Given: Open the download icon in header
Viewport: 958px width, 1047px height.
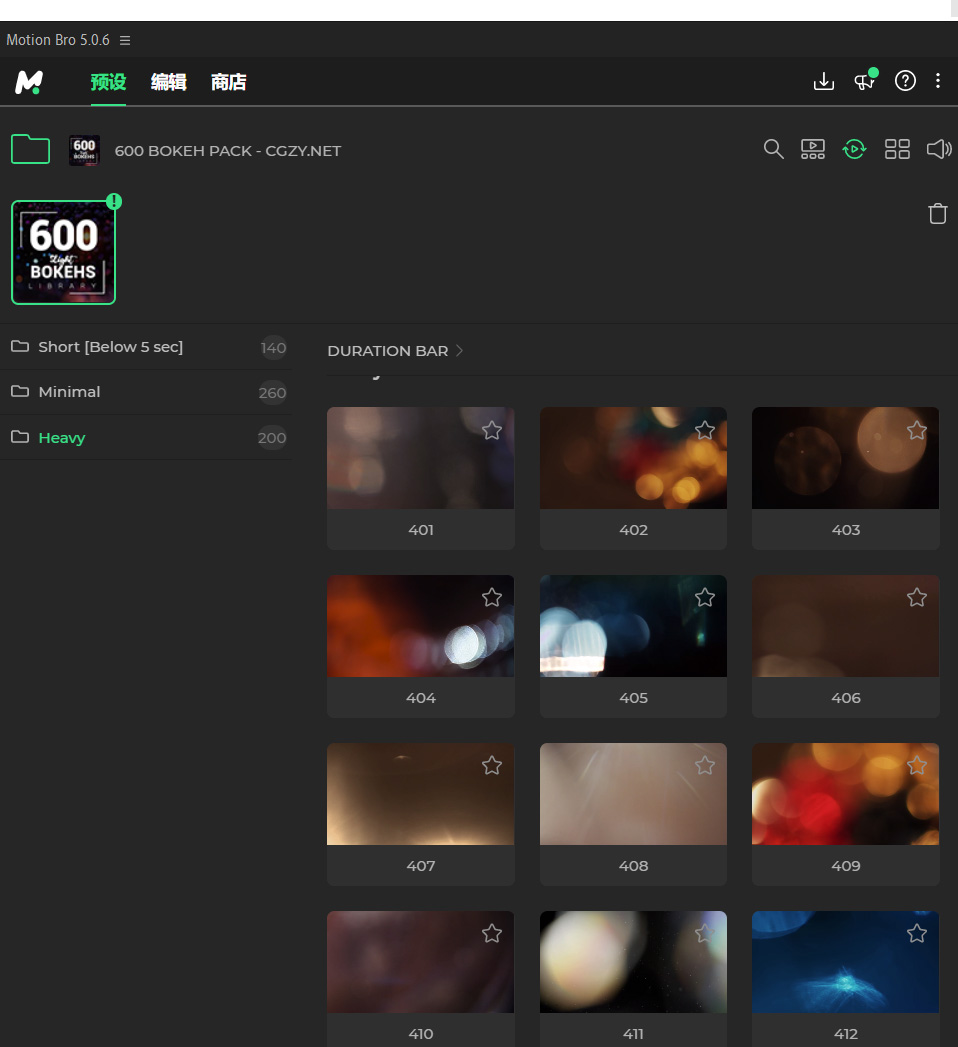Looking at the screenshot, I should tap(823, 81).
